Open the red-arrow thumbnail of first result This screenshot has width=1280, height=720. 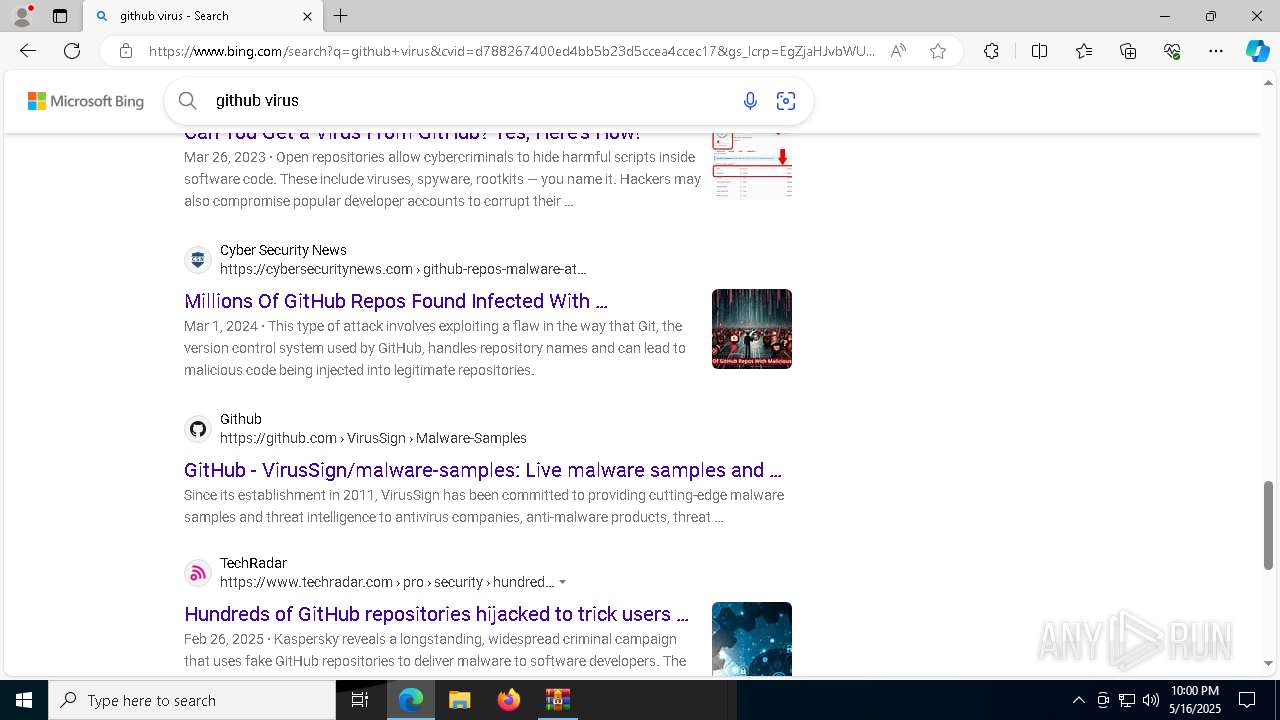point(752,166)
